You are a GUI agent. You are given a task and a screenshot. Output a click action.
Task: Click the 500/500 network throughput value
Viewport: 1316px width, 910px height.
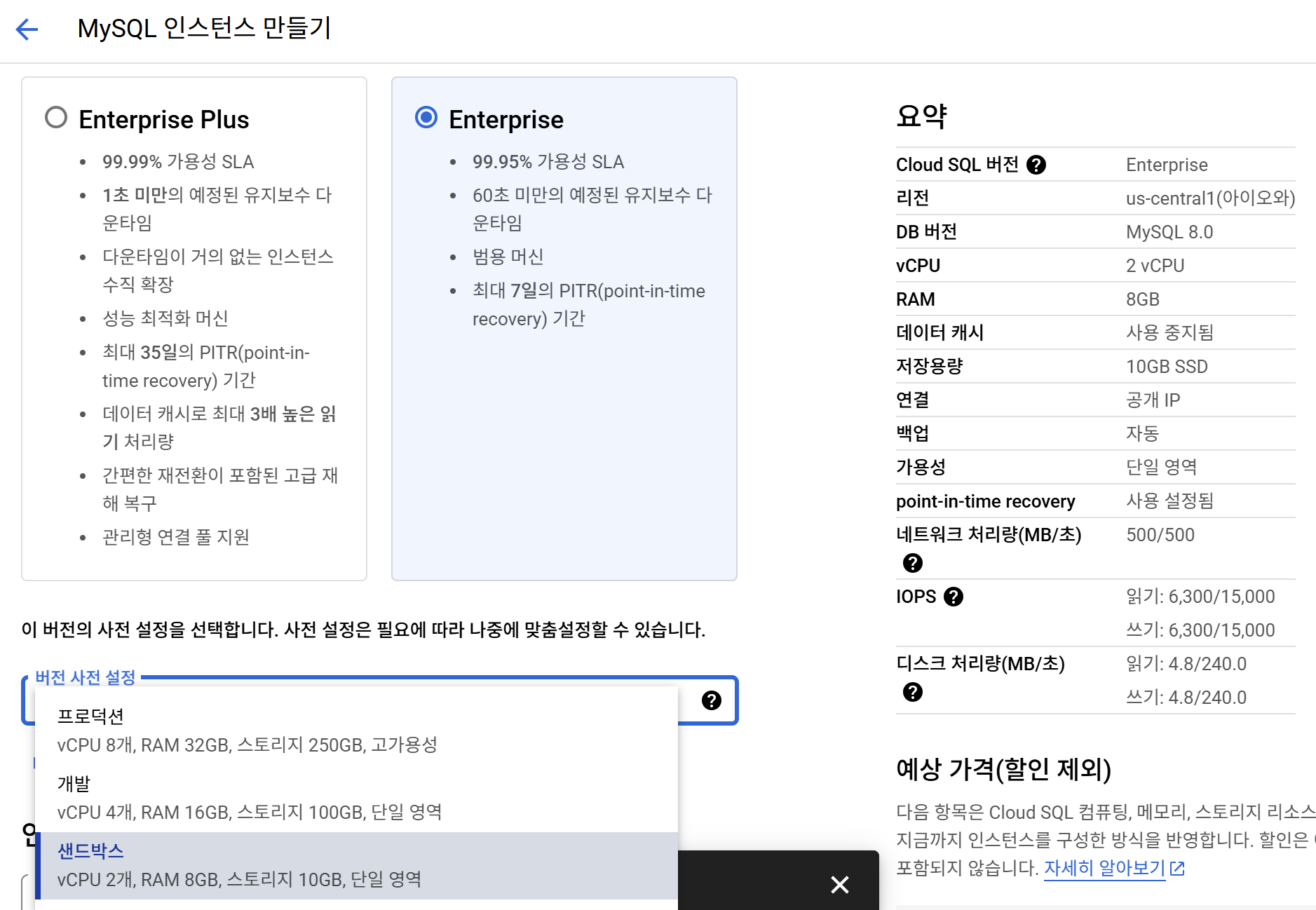point(1160,535)
